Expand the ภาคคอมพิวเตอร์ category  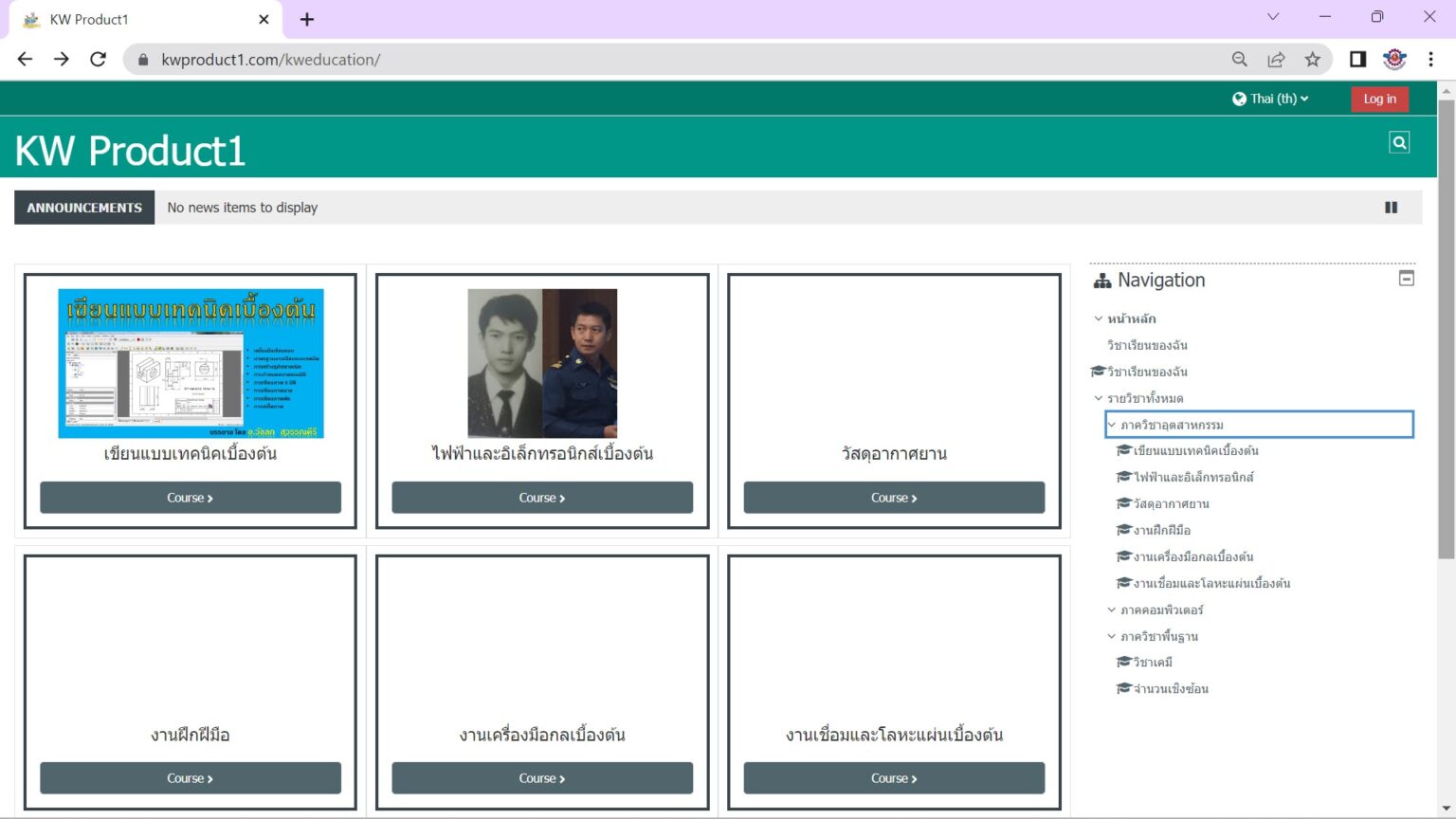pos(1111,610)
